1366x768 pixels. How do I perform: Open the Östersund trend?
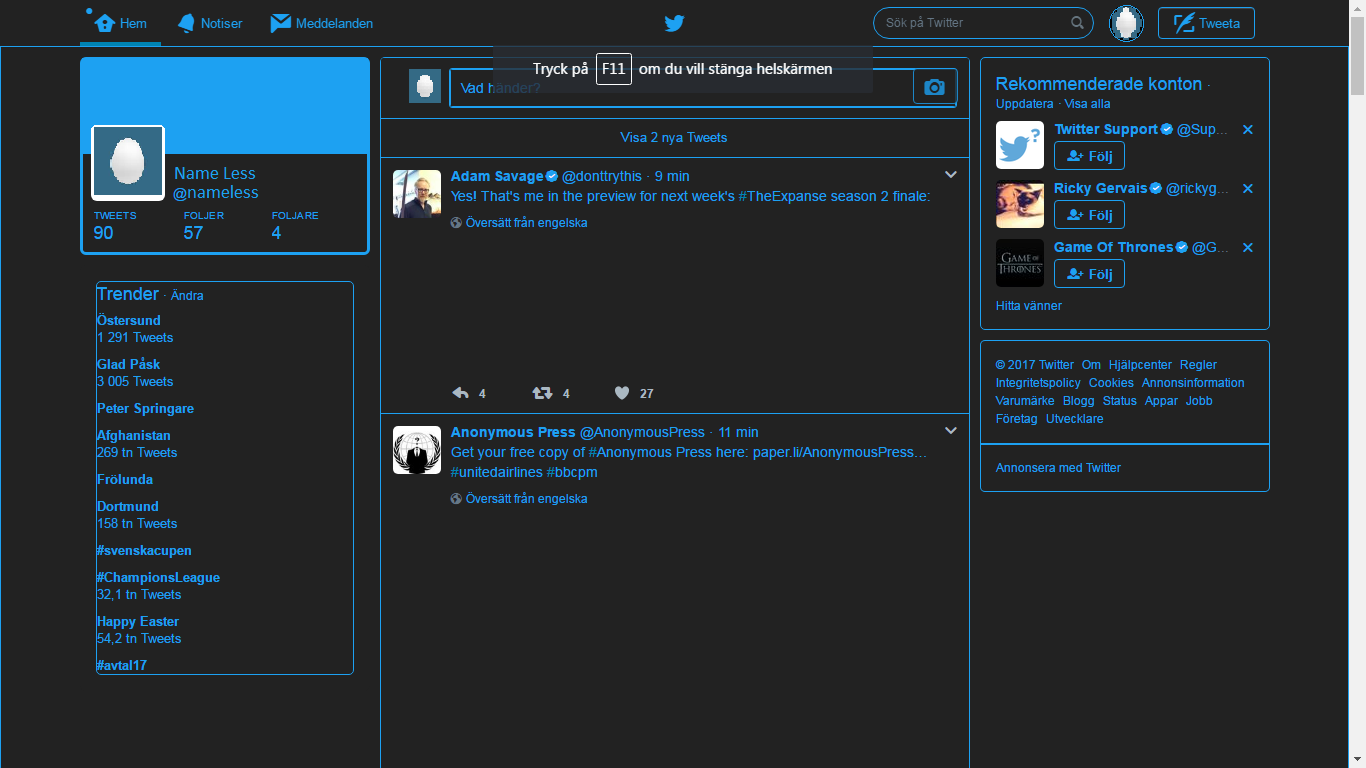(x=129, y=321)
